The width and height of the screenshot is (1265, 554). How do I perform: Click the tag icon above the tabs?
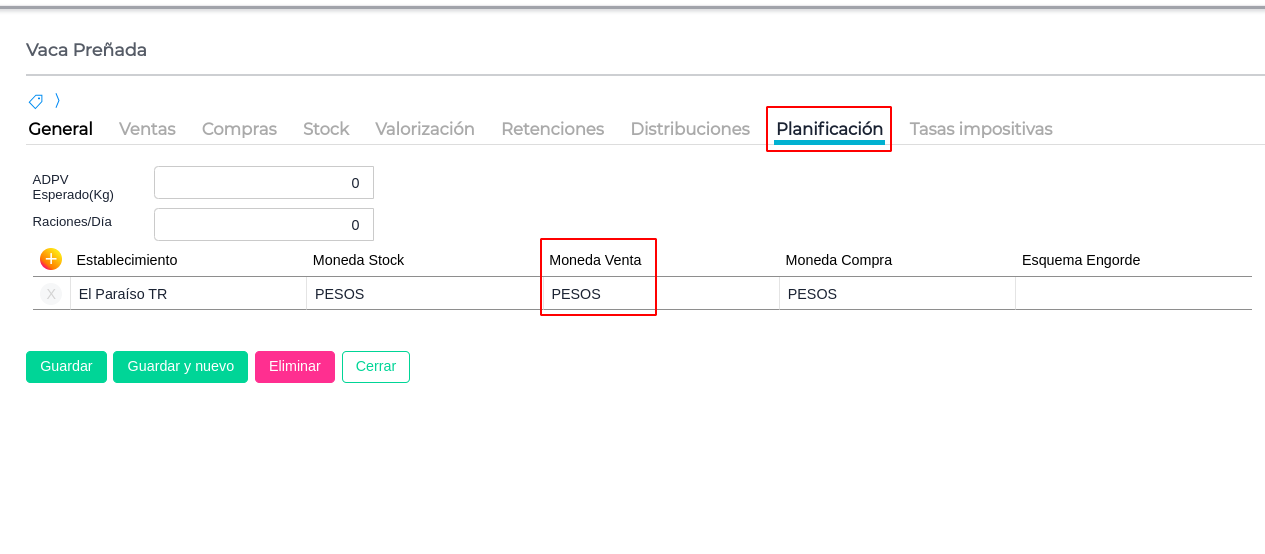36,101
